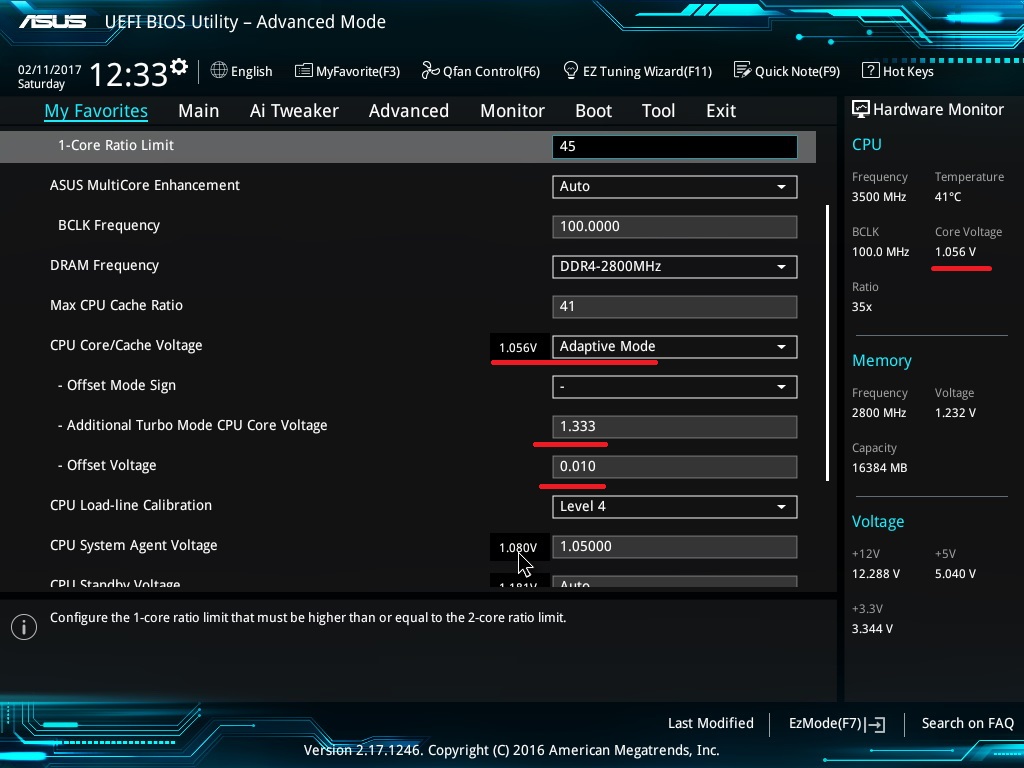Click the MyFavorite list icon

click(303, 71)
